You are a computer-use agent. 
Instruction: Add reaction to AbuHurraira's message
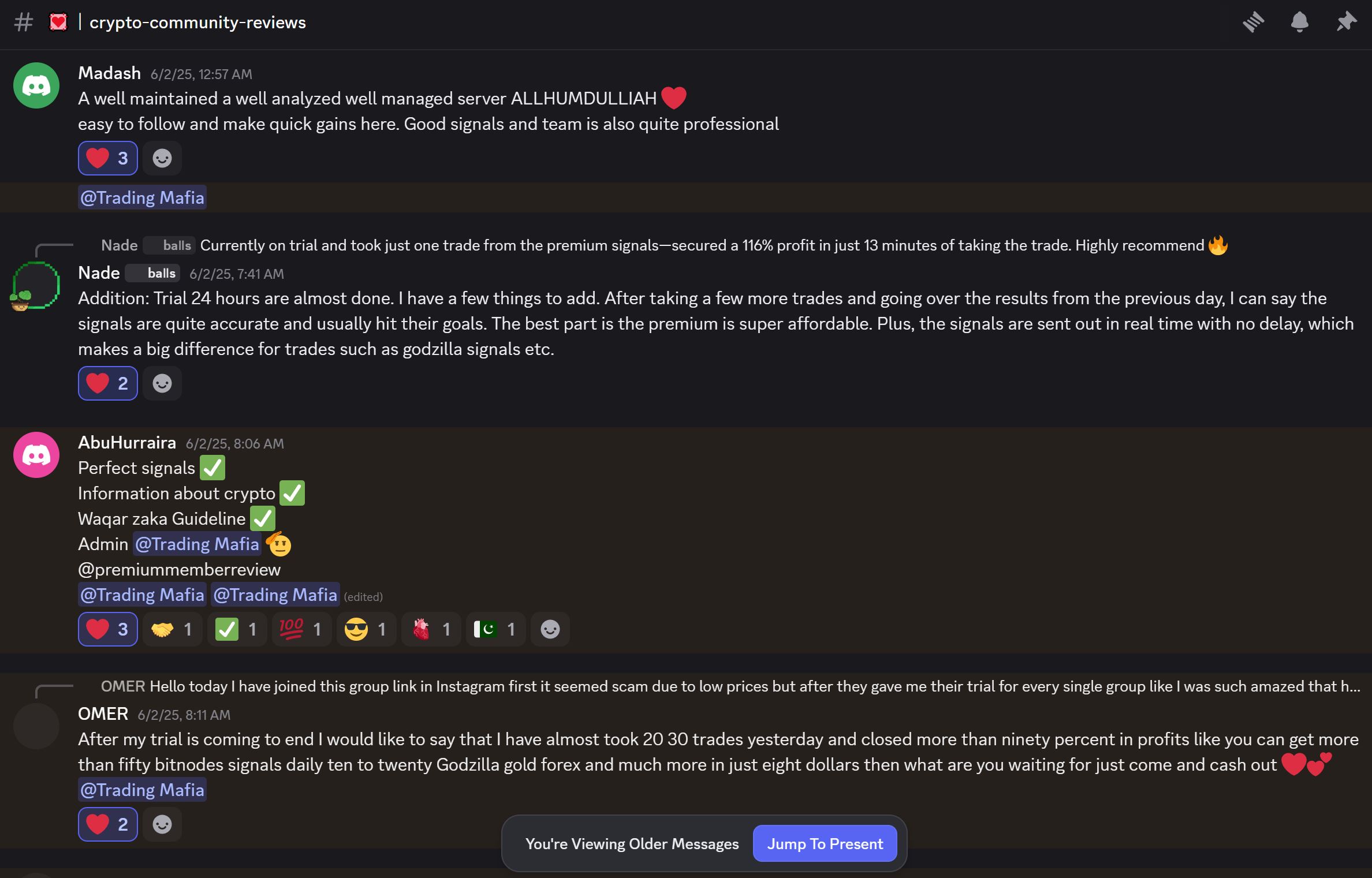point(550,629)
